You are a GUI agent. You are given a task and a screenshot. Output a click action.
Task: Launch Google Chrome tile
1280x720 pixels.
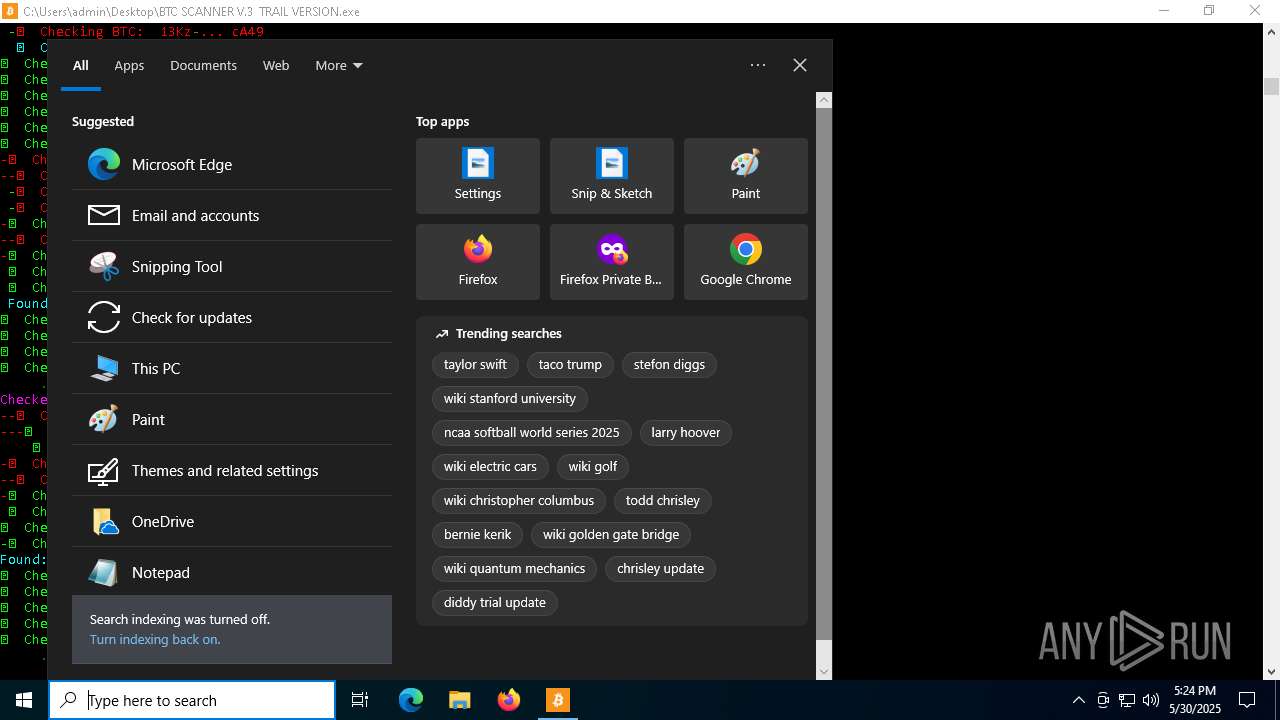pos(746,262)
